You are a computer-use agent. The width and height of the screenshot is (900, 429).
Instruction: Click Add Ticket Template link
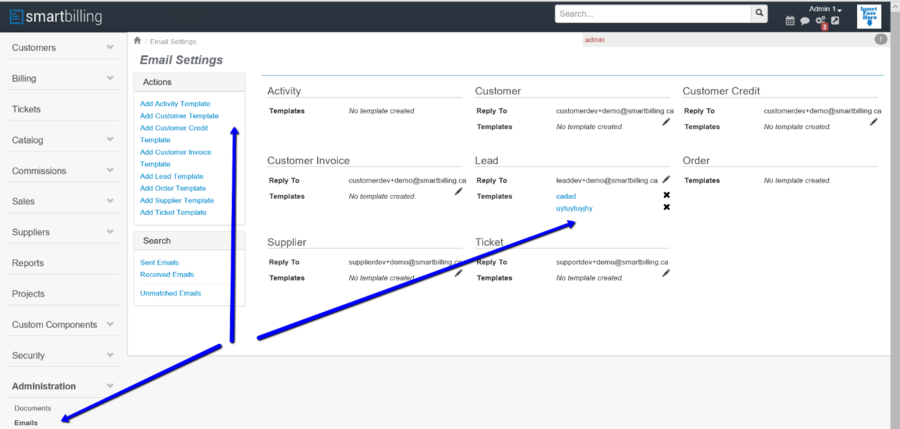tap(173, 212)
